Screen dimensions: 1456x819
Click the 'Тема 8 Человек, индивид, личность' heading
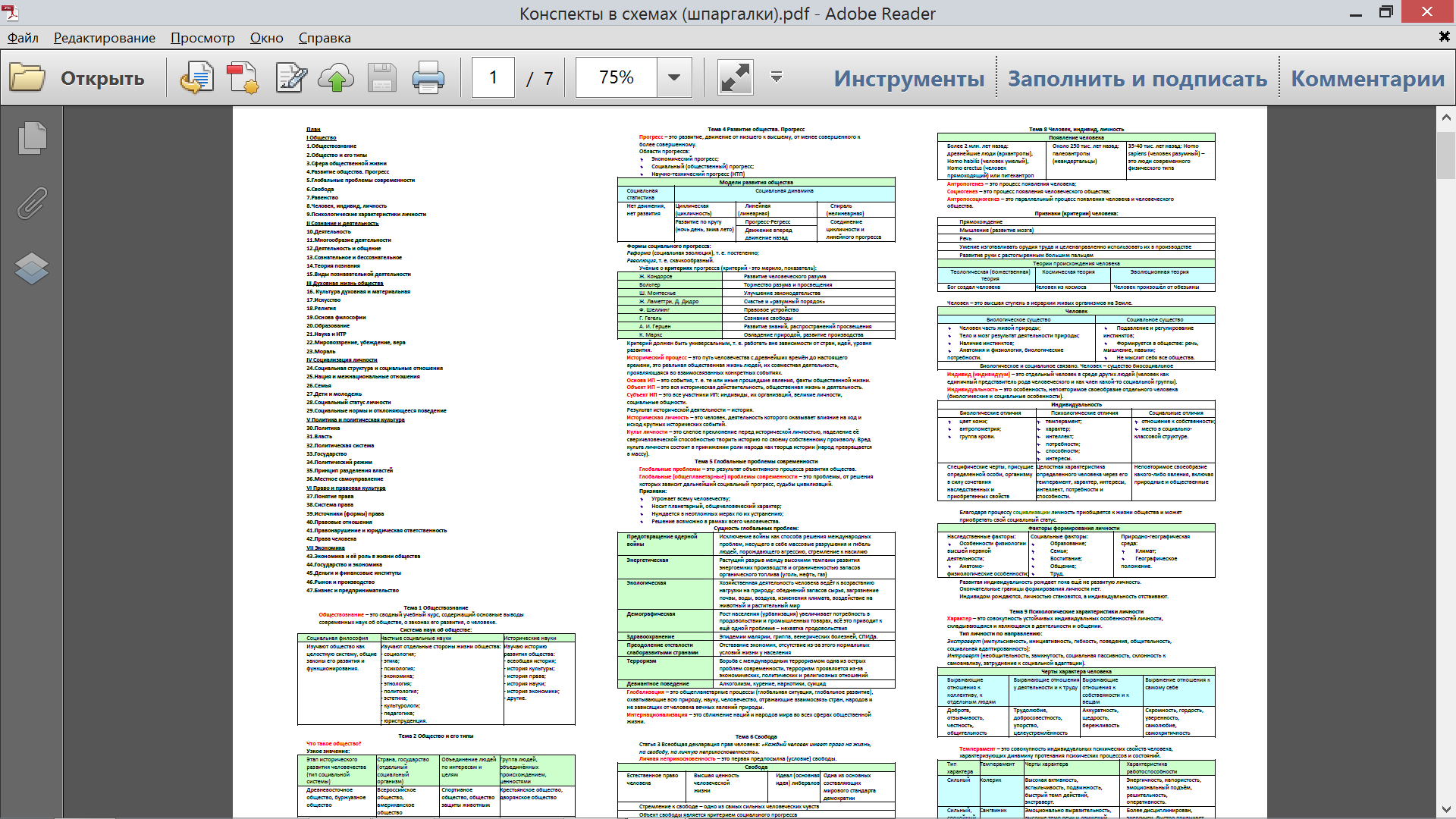click(x=1076, y=130)
